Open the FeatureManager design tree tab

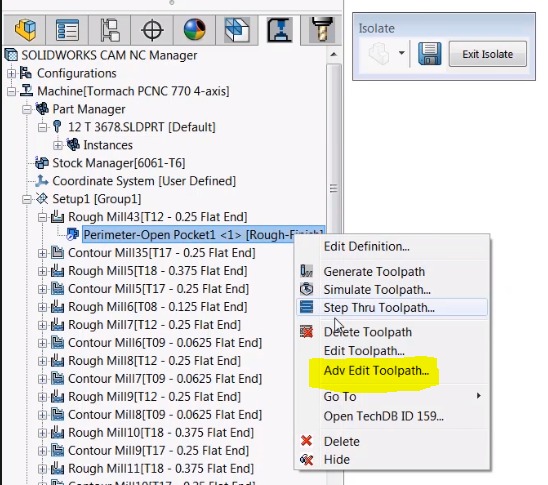click(25, 30)
